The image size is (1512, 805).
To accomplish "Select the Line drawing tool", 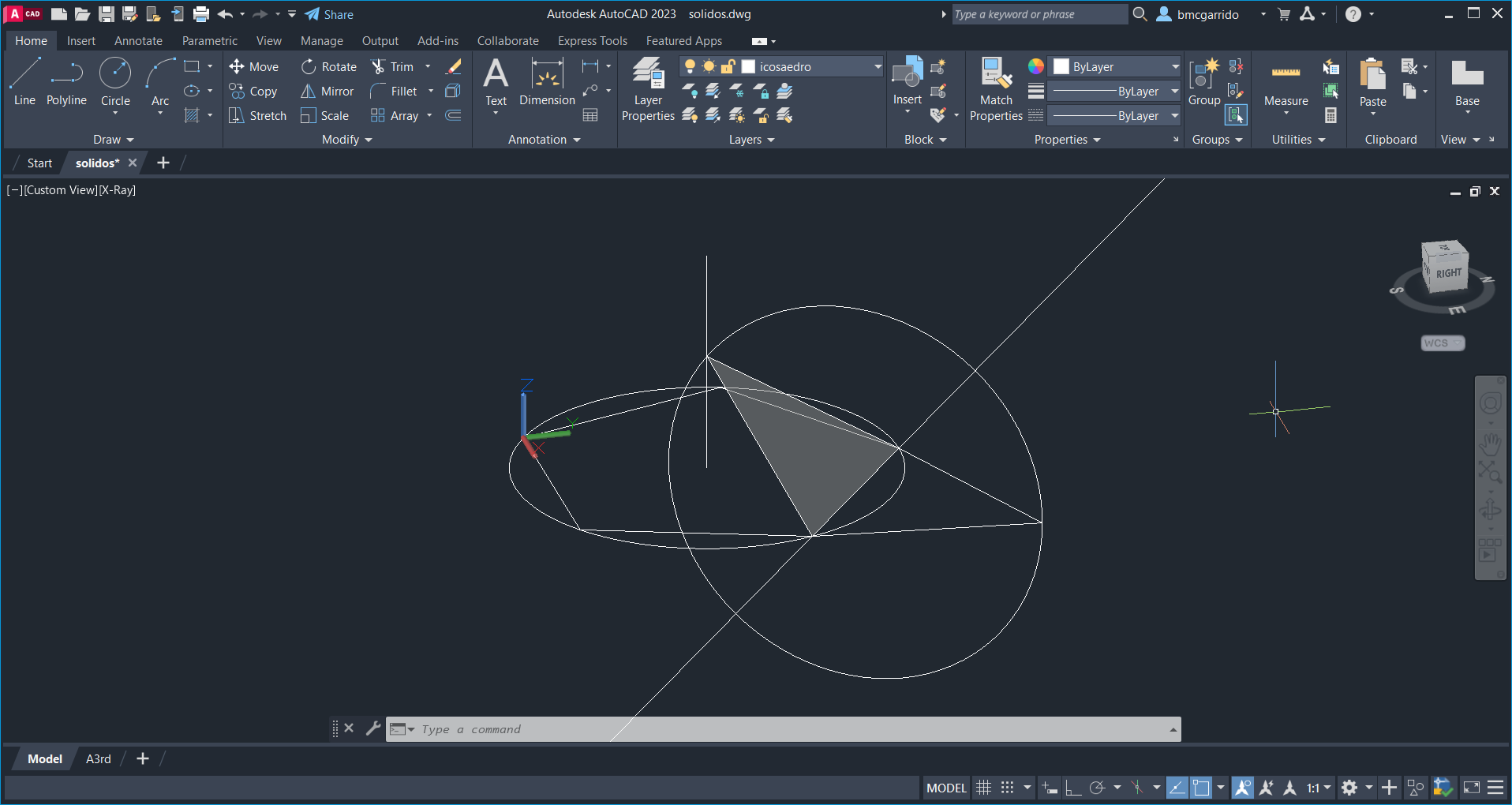I will pos(24,80).
